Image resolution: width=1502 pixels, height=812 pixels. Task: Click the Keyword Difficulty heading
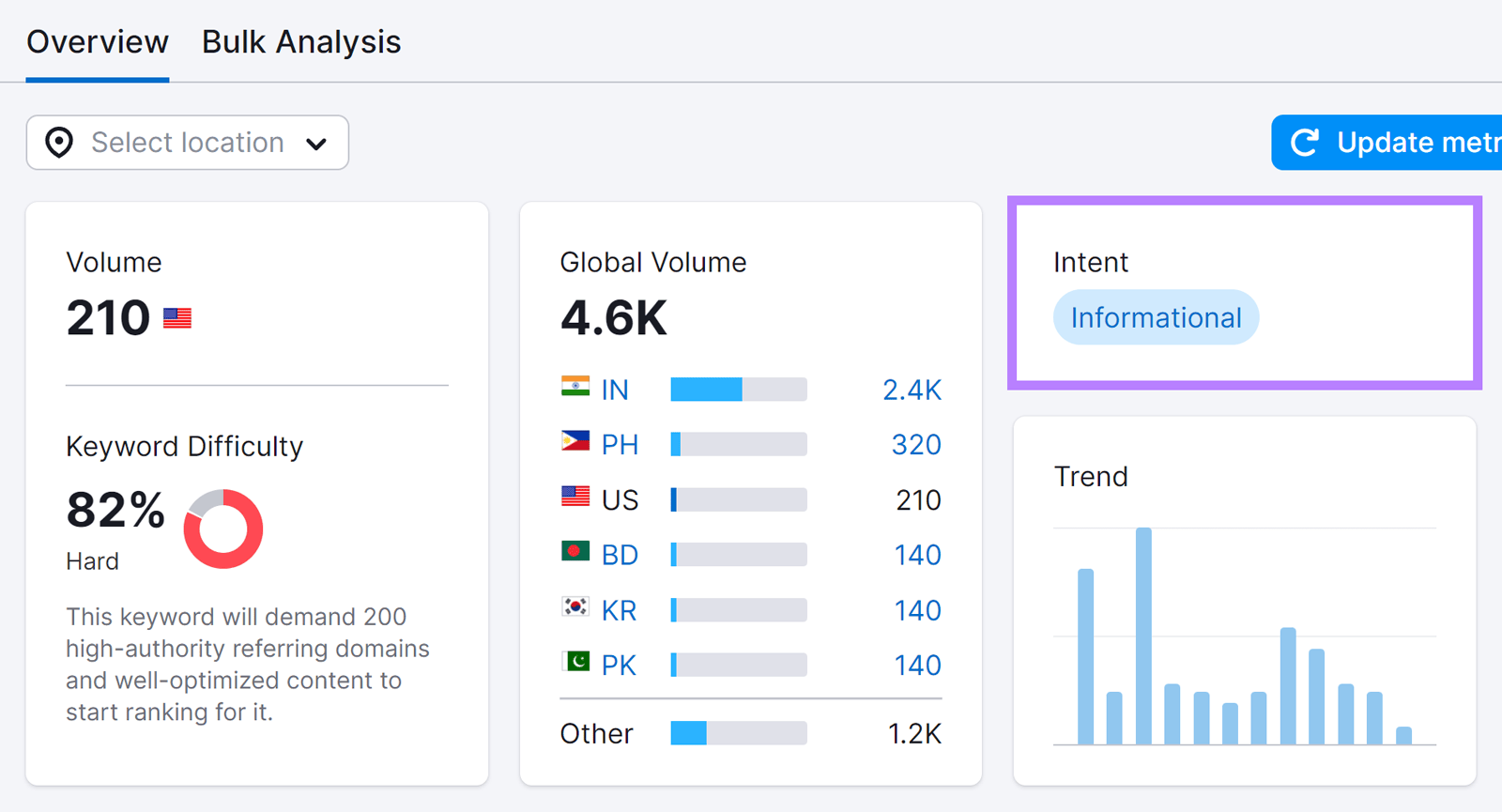[x=185, y=446]
